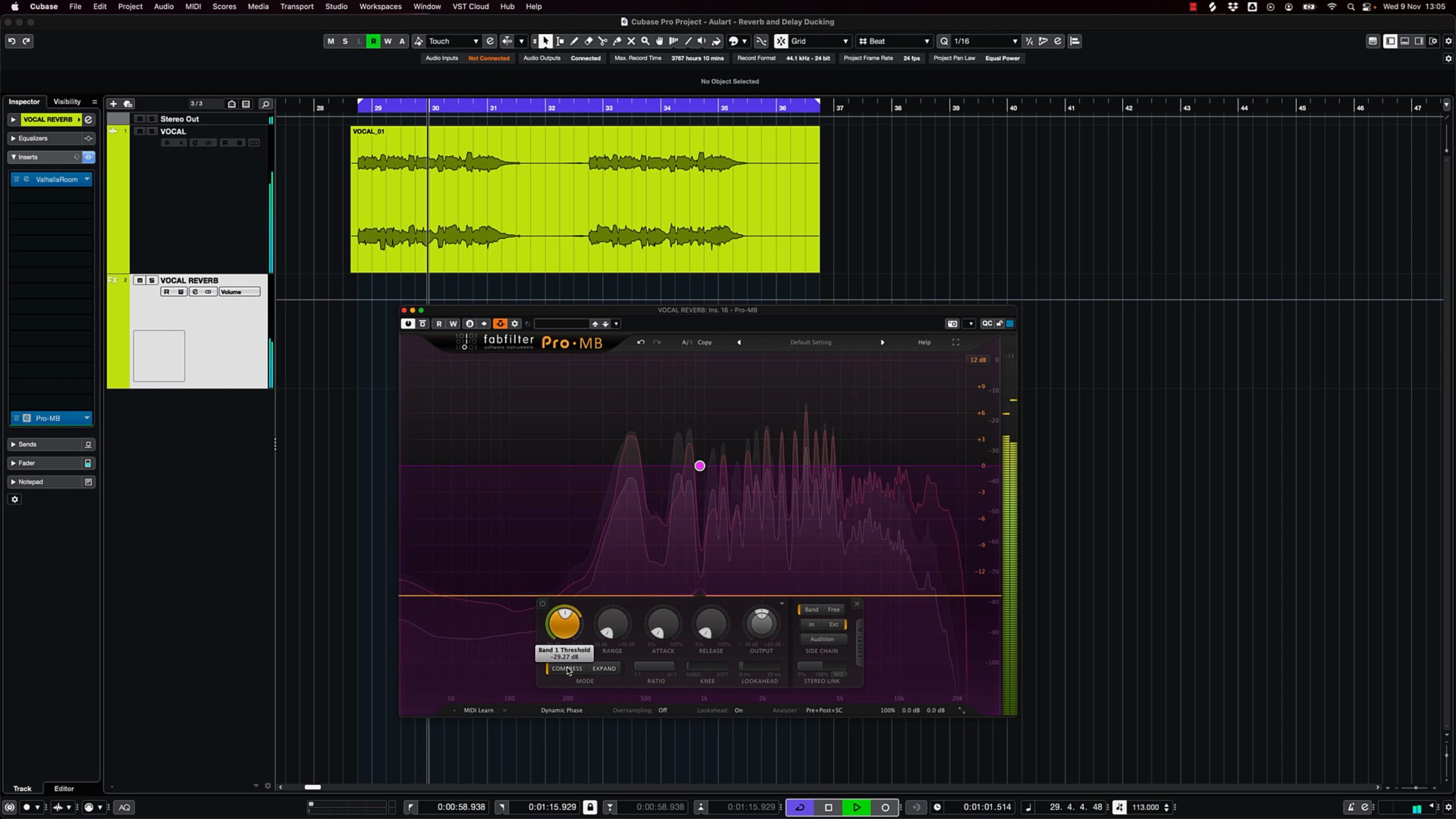Click the Record transport button
This screenshot has height=819, width=1456.
point(885,807)
